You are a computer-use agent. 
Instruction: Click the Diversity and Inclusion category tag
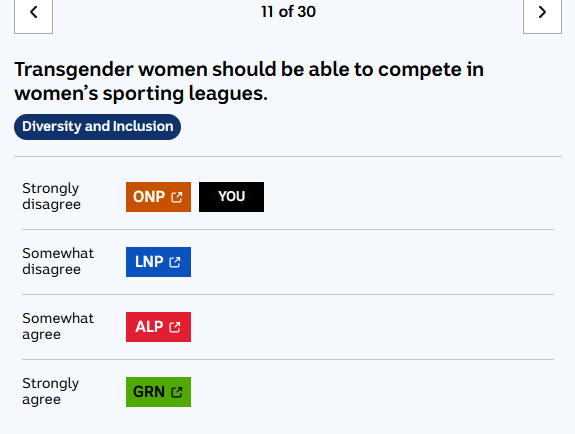[x=98, y=127]
